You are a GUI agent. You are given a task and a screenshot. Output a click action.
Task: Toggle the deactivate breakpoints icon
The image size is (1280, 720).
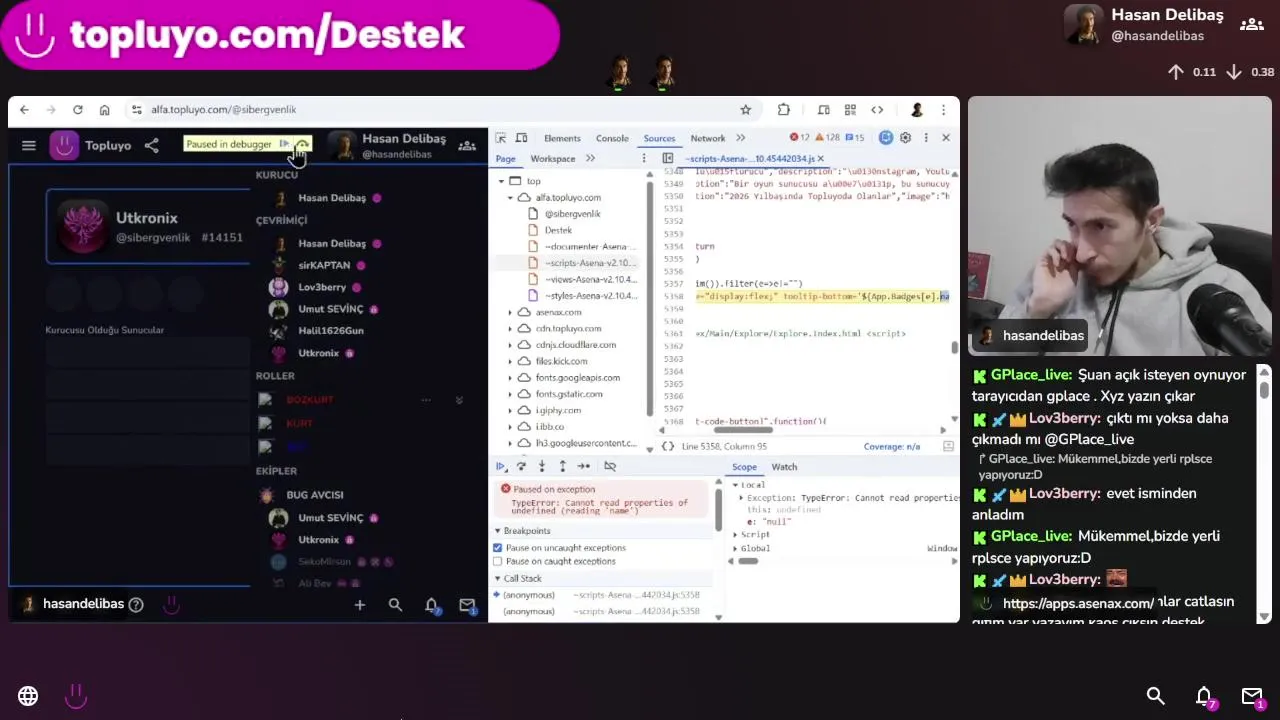[610, 466]
